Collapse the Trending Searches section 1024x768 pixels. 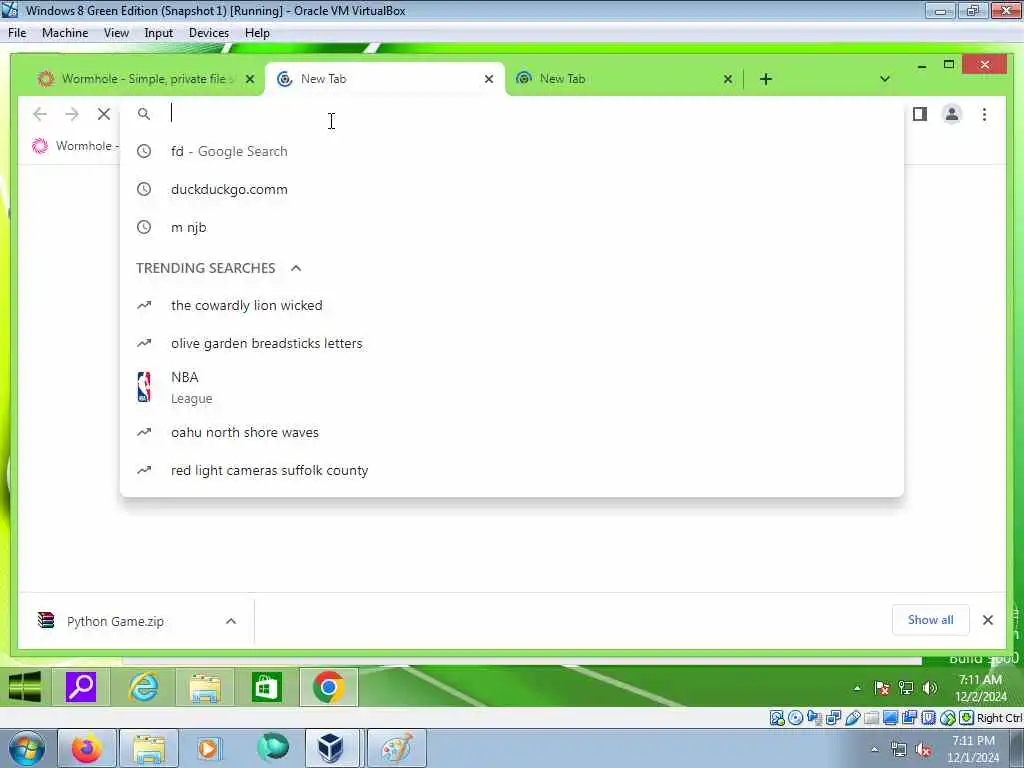point(296,268)
